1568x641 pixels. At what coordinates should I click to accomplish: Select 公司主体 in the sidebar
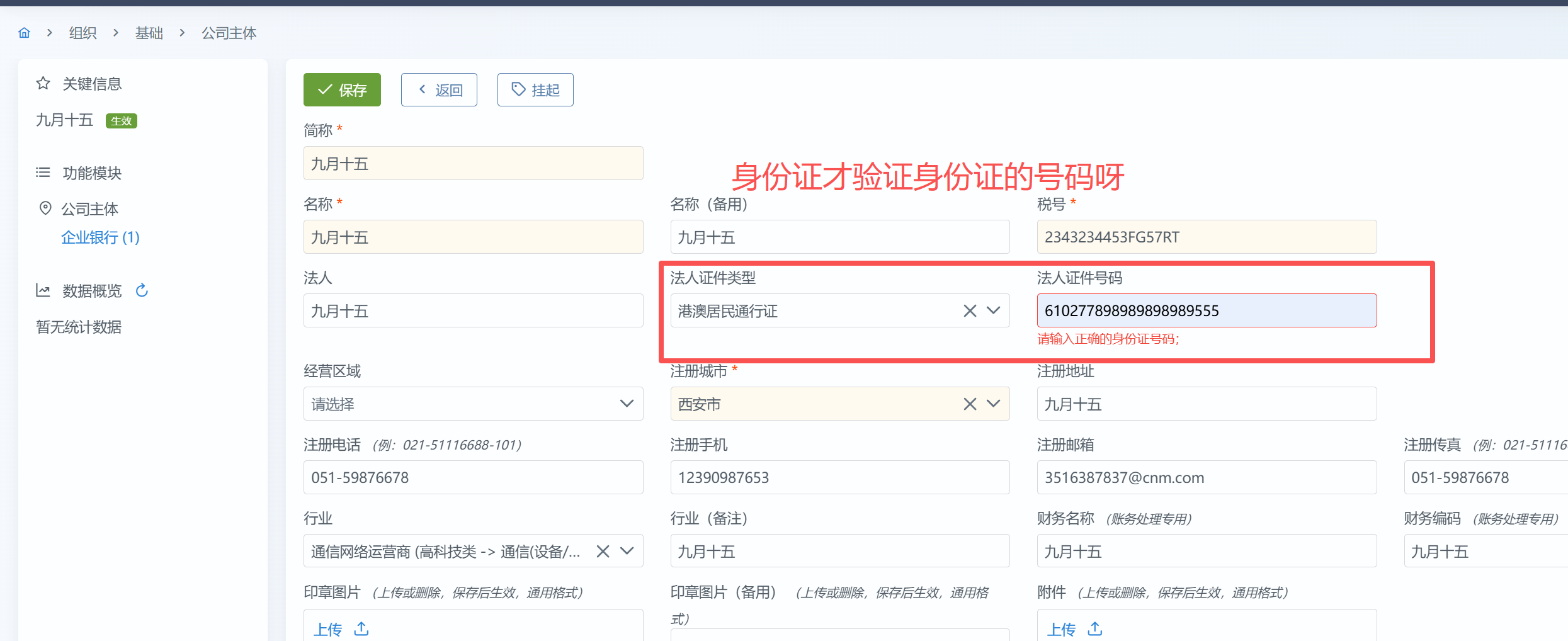pos(89,208)
